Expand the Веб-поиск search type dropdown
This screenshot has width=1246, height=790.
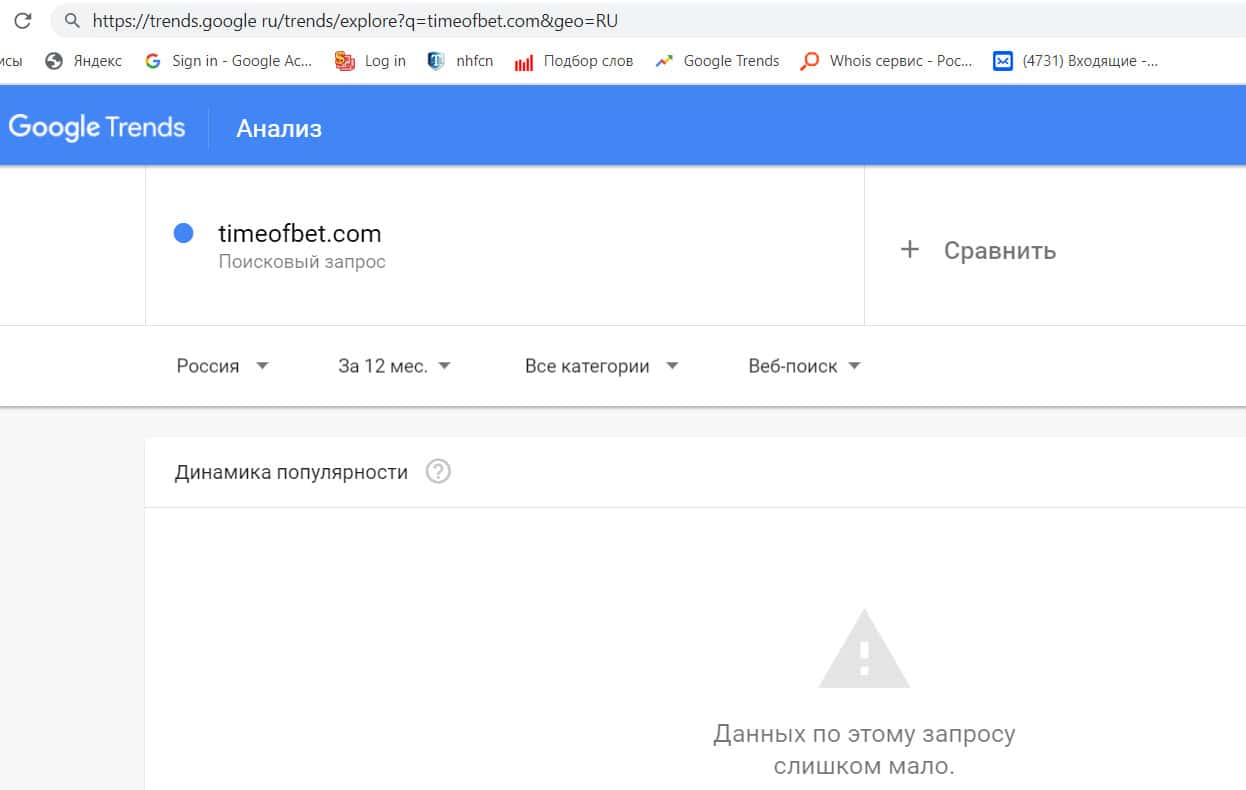[804, 366]
